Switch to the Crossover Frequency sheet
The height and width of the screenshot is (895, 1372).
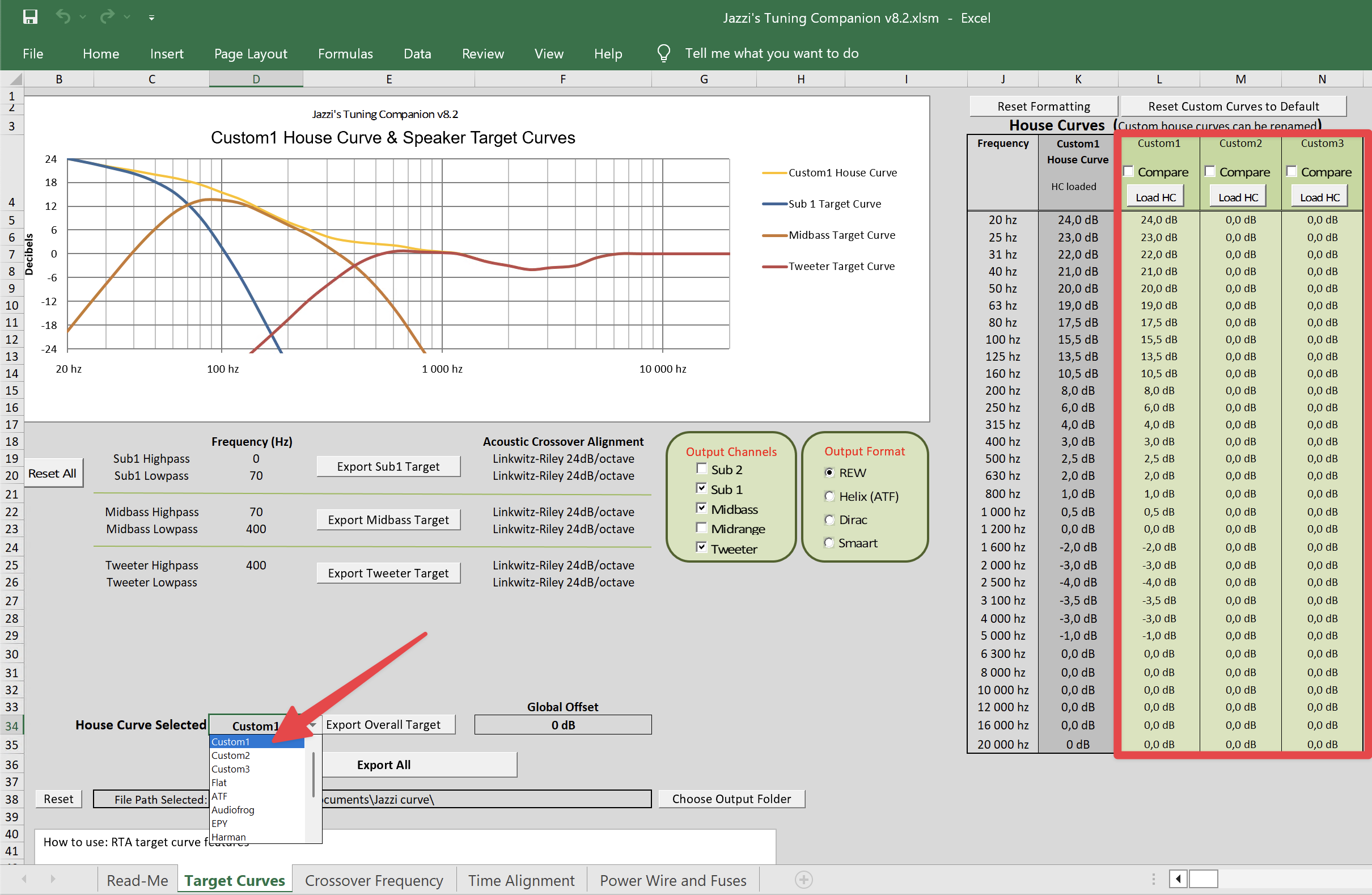click(374, 880)
